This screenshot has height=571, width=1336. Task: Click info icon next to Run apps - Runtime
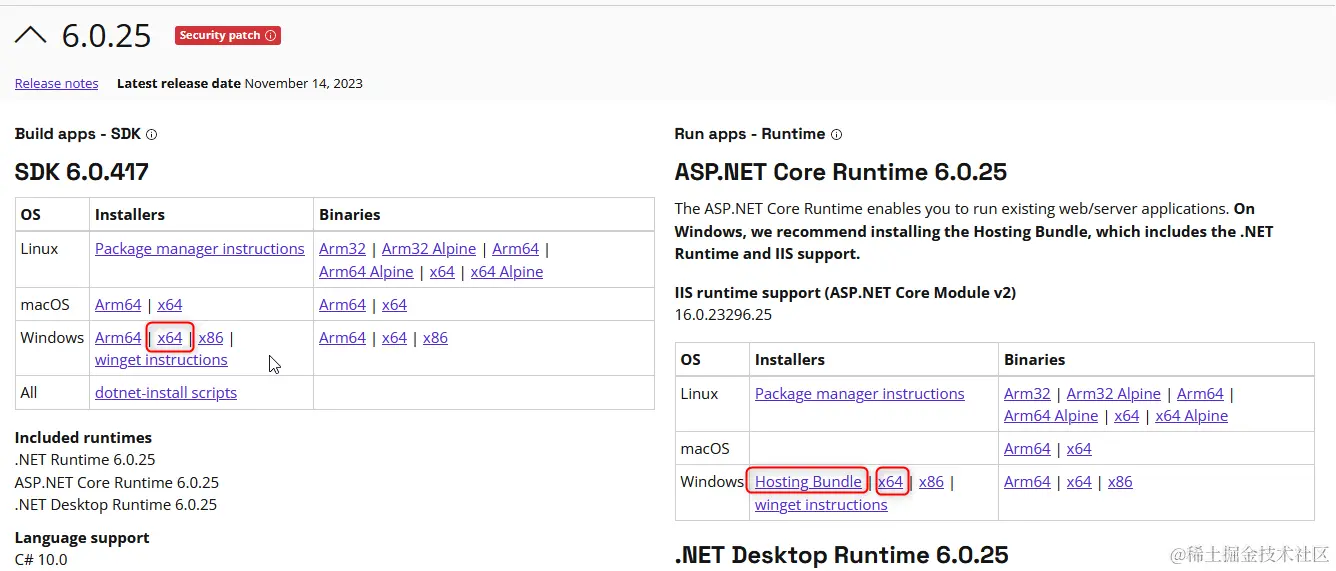pos(837,134)
